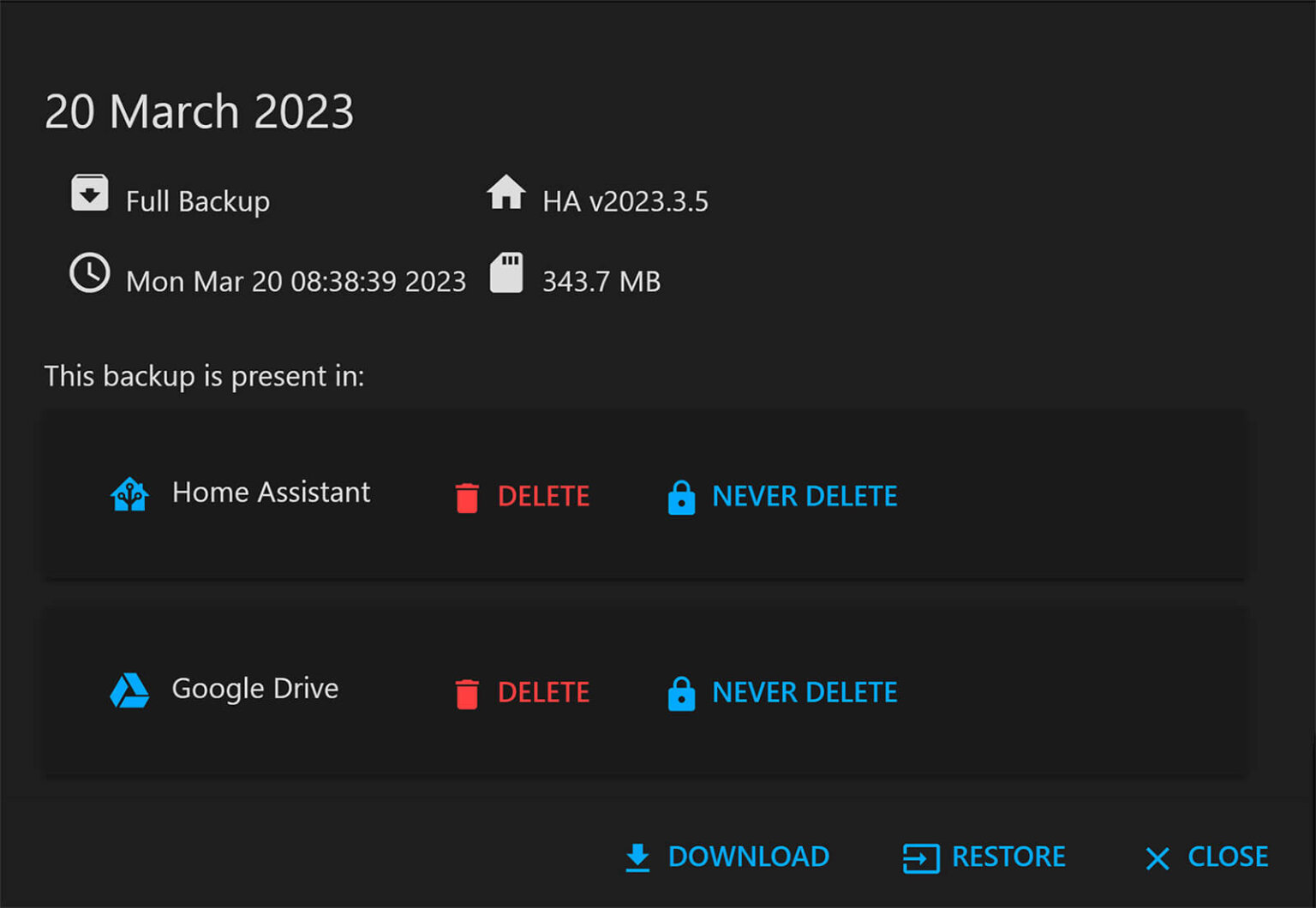Enable NEVER DELETE for Google Drive
This screenshot has width=1316, height=908.
tap(804, 692)
